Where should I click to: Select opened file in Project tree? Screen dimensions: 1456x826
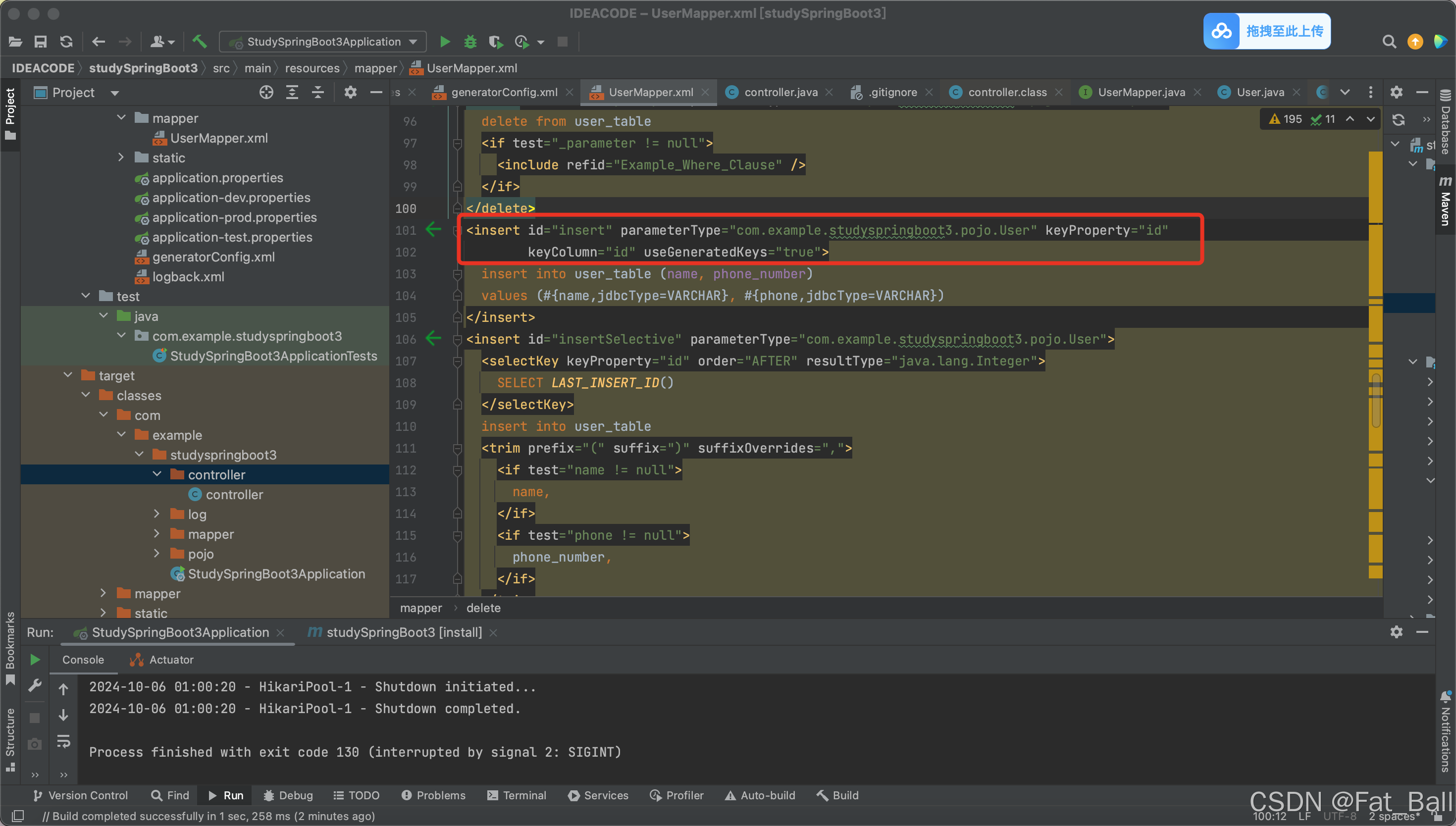pos(265,93)
